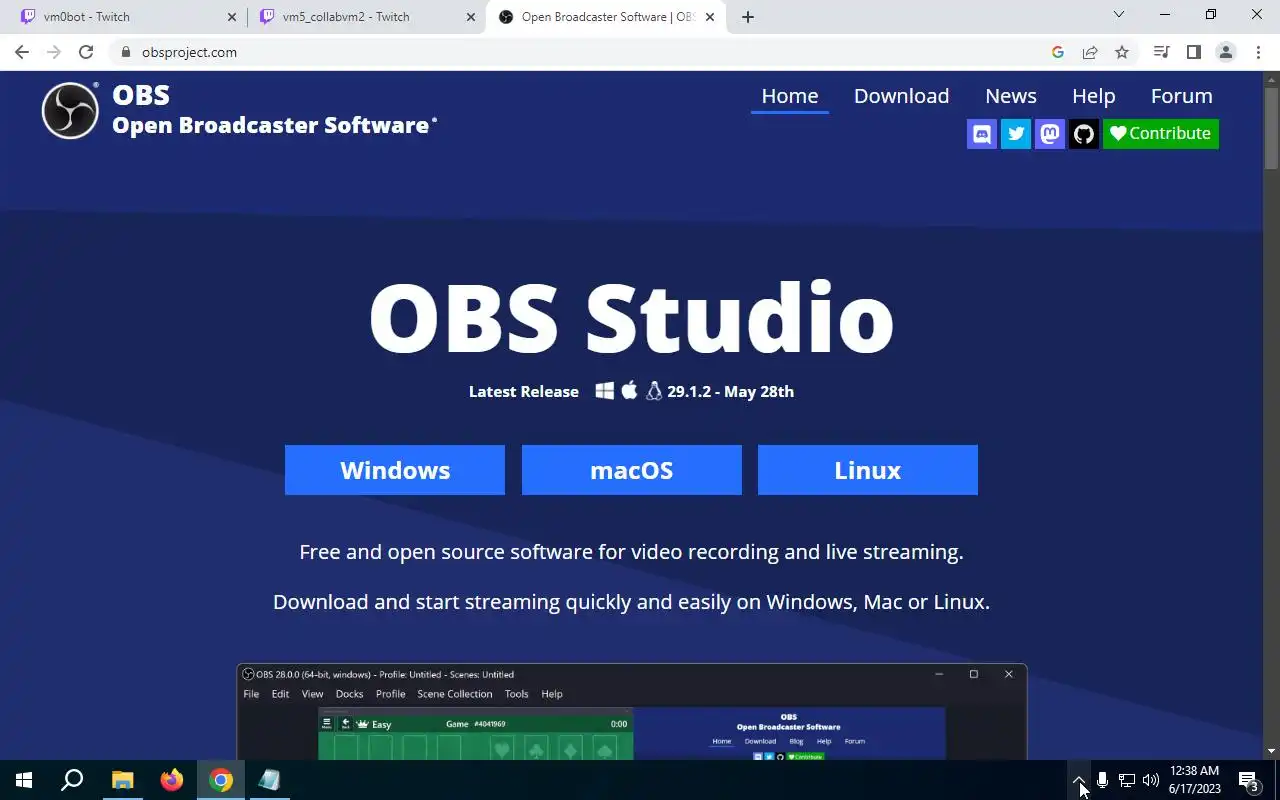The image size is (1280, 800).
Task: Open the media control icon in toolbar
Action: [x=1161, y=52]
